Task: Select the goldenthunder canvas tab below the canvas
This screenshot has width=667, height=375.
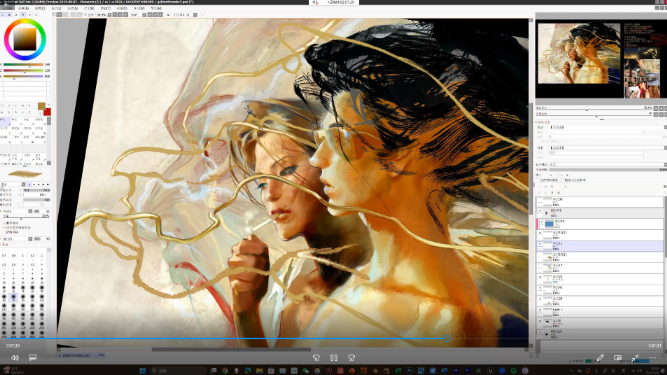Action: tap(81, 355)
